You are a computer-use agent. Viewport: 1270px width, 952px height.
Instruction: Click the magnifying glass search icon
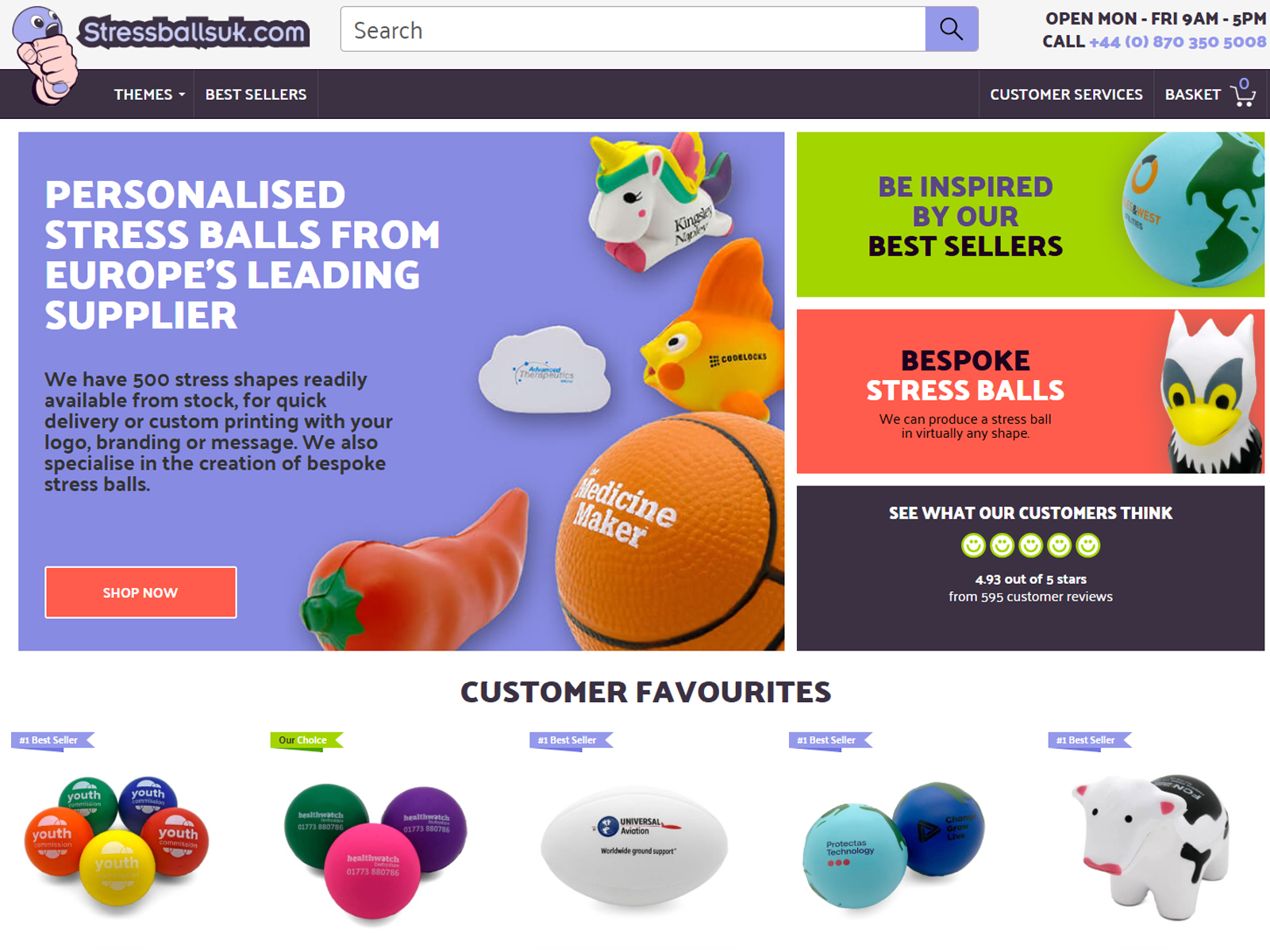[x=951, y=29]
